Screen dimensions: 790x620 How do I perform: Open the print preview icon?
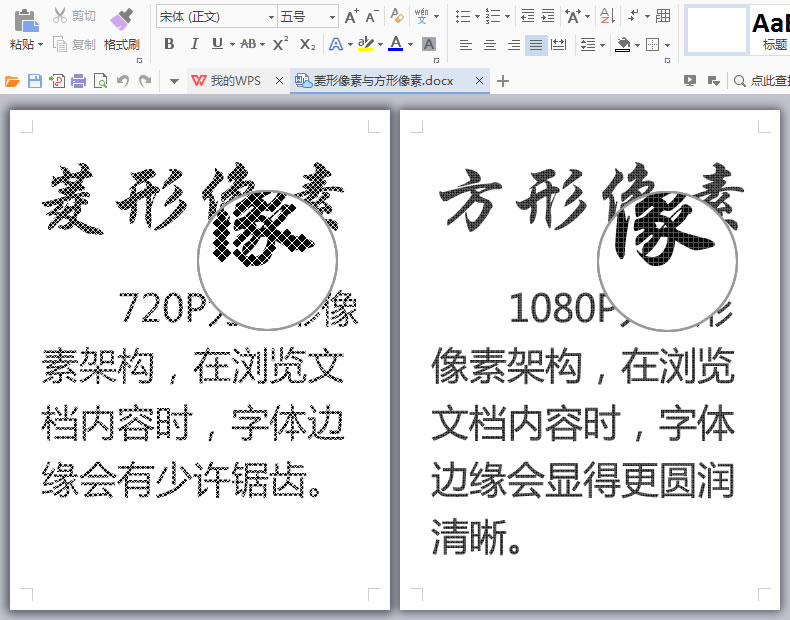coord(100,81)
